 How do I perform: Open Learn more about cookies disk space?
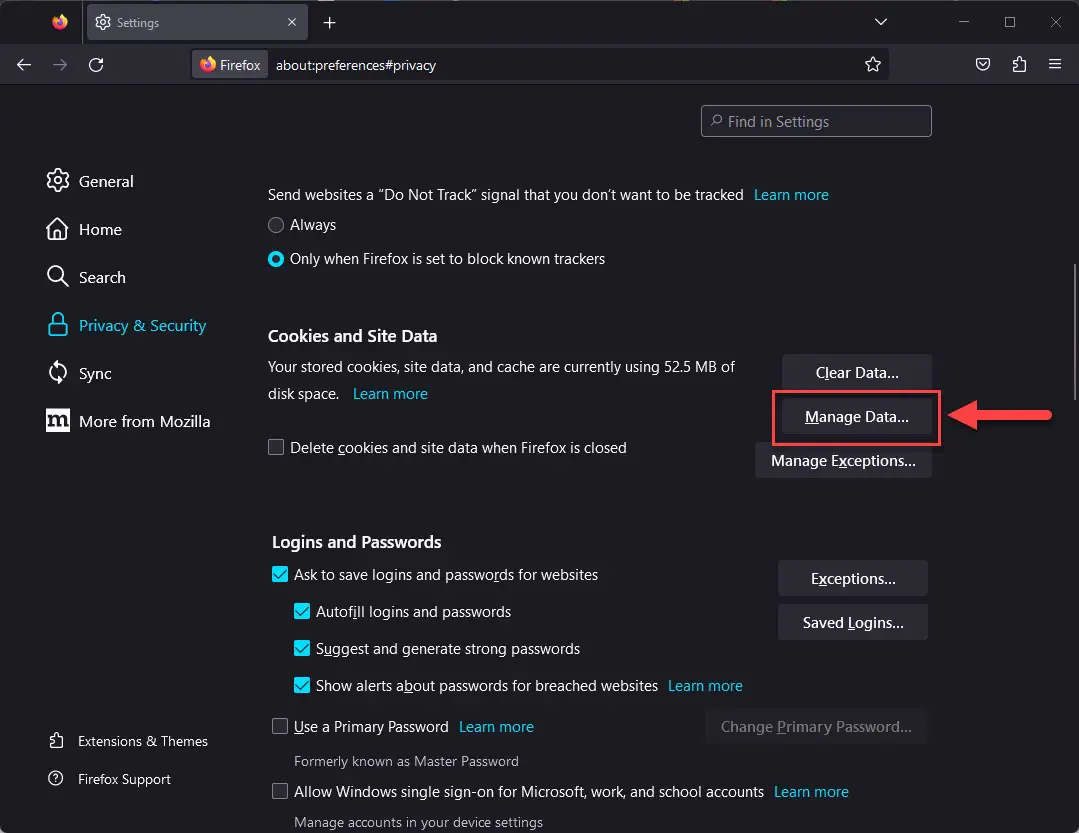tap(390, 393)
